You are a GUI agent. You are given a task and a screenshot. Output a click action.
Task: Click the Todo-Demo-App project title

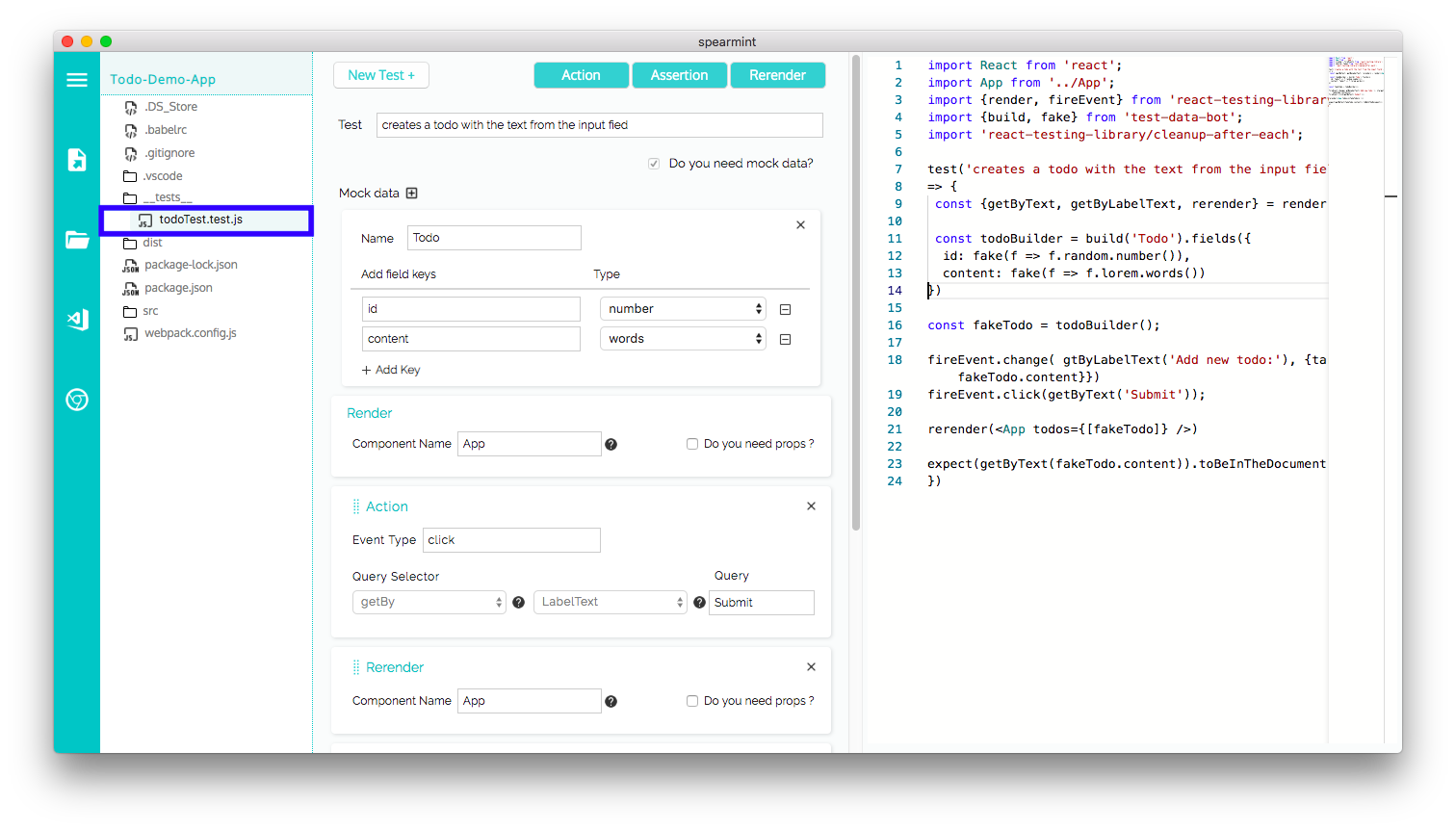pos(163,80)
